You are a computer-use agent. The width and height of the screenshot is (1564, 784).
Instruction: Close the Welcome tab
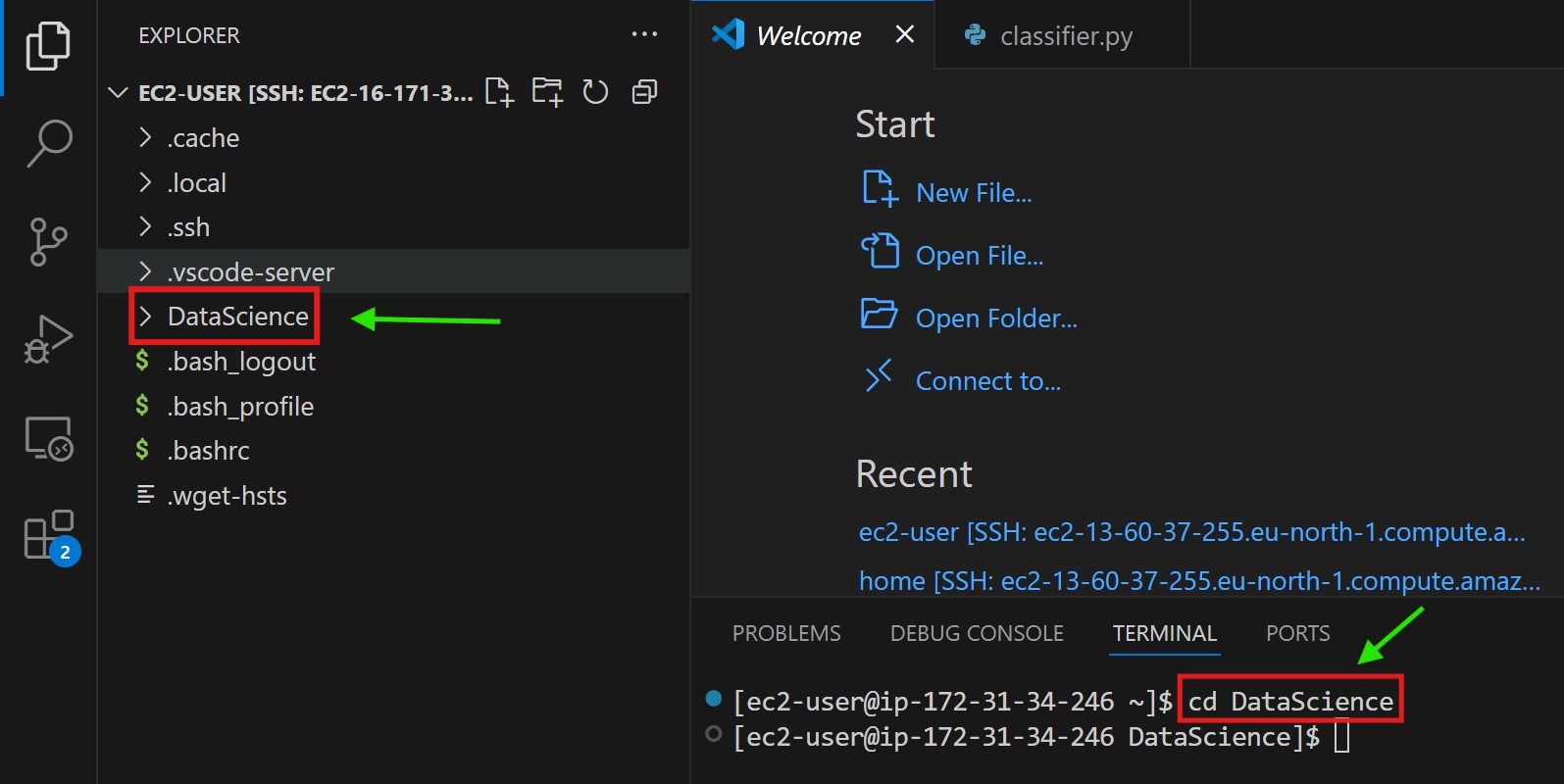point(905,35)
